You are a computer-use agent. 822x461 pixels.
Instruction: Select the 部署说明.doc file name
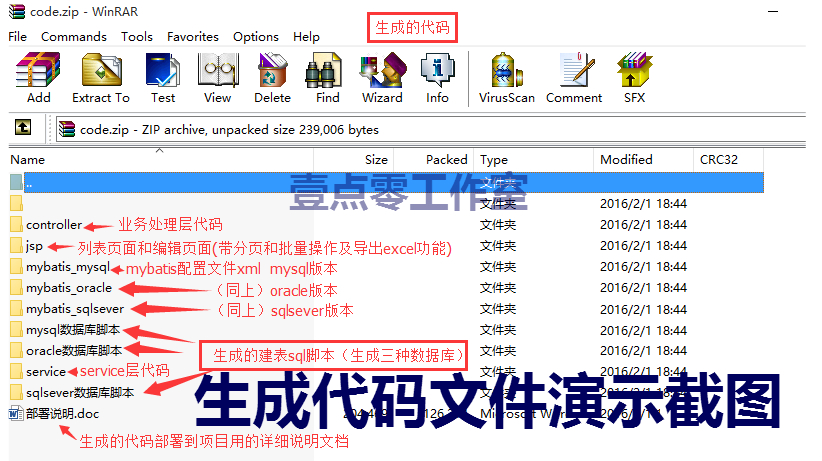pos(62,413)
